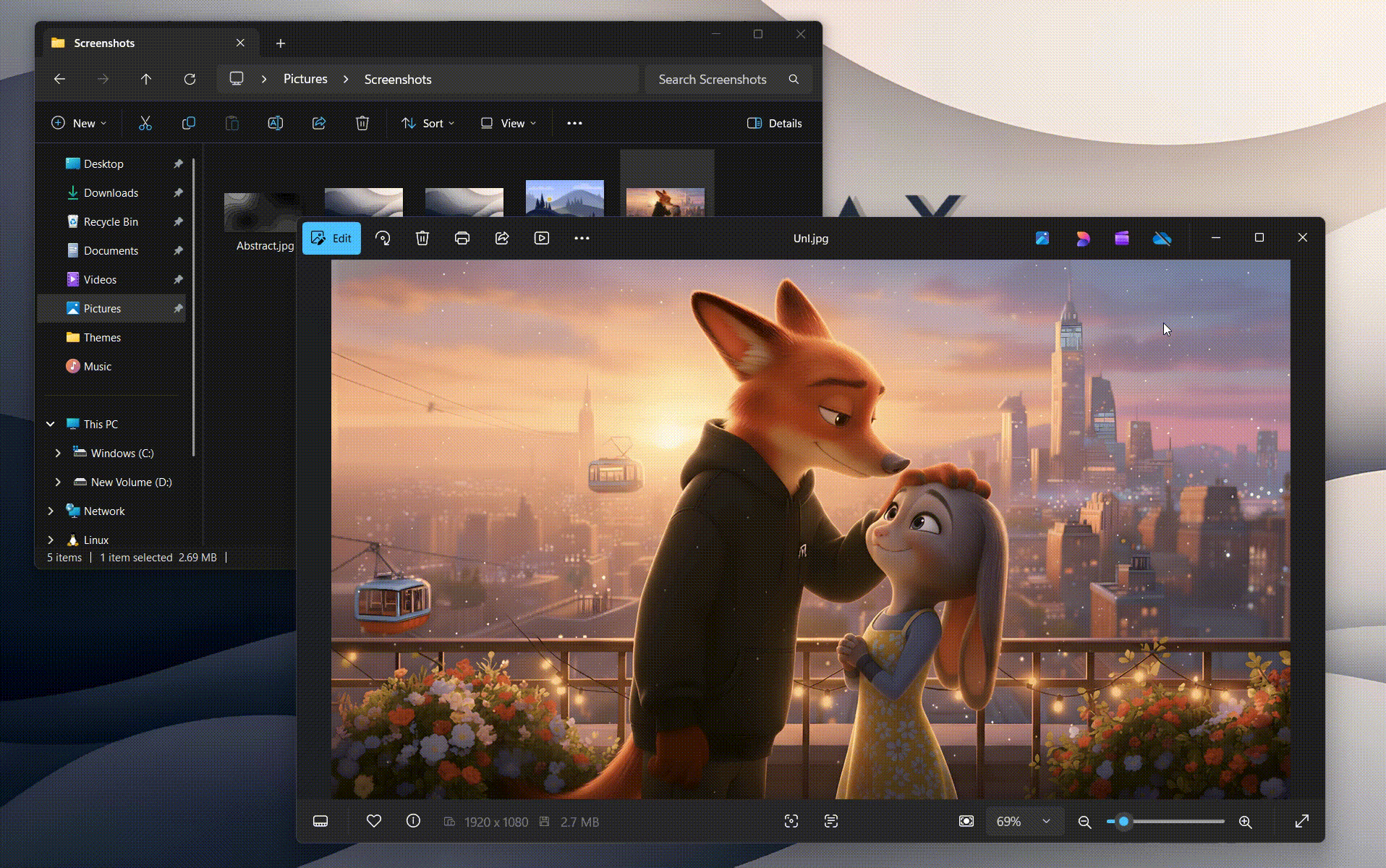Share the image from Photos toolbar

click(502, 238)
